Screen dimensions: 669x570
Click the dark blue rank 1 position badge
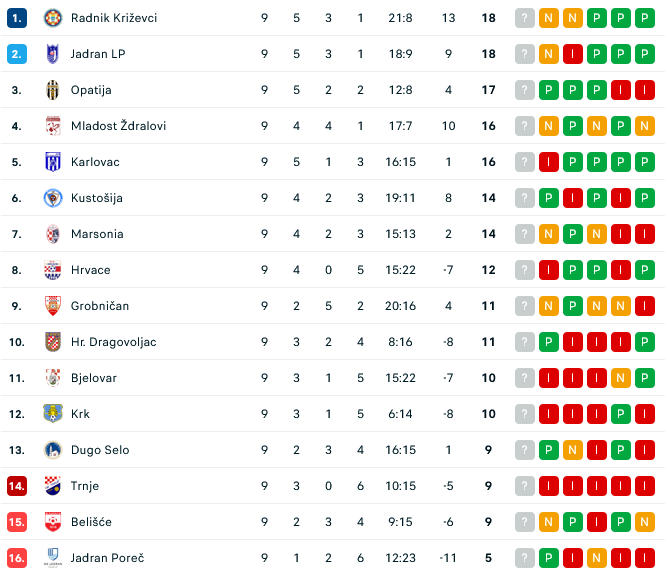click(x=17, y=18)
